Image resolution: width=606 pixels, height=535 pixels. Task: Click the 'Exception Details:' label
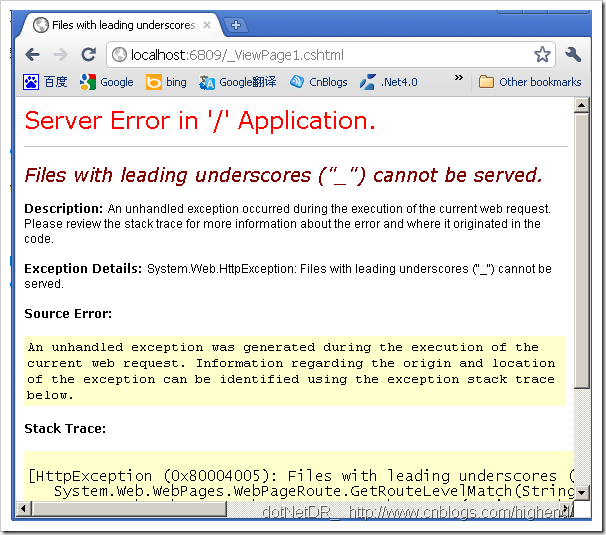click(83, 269)
